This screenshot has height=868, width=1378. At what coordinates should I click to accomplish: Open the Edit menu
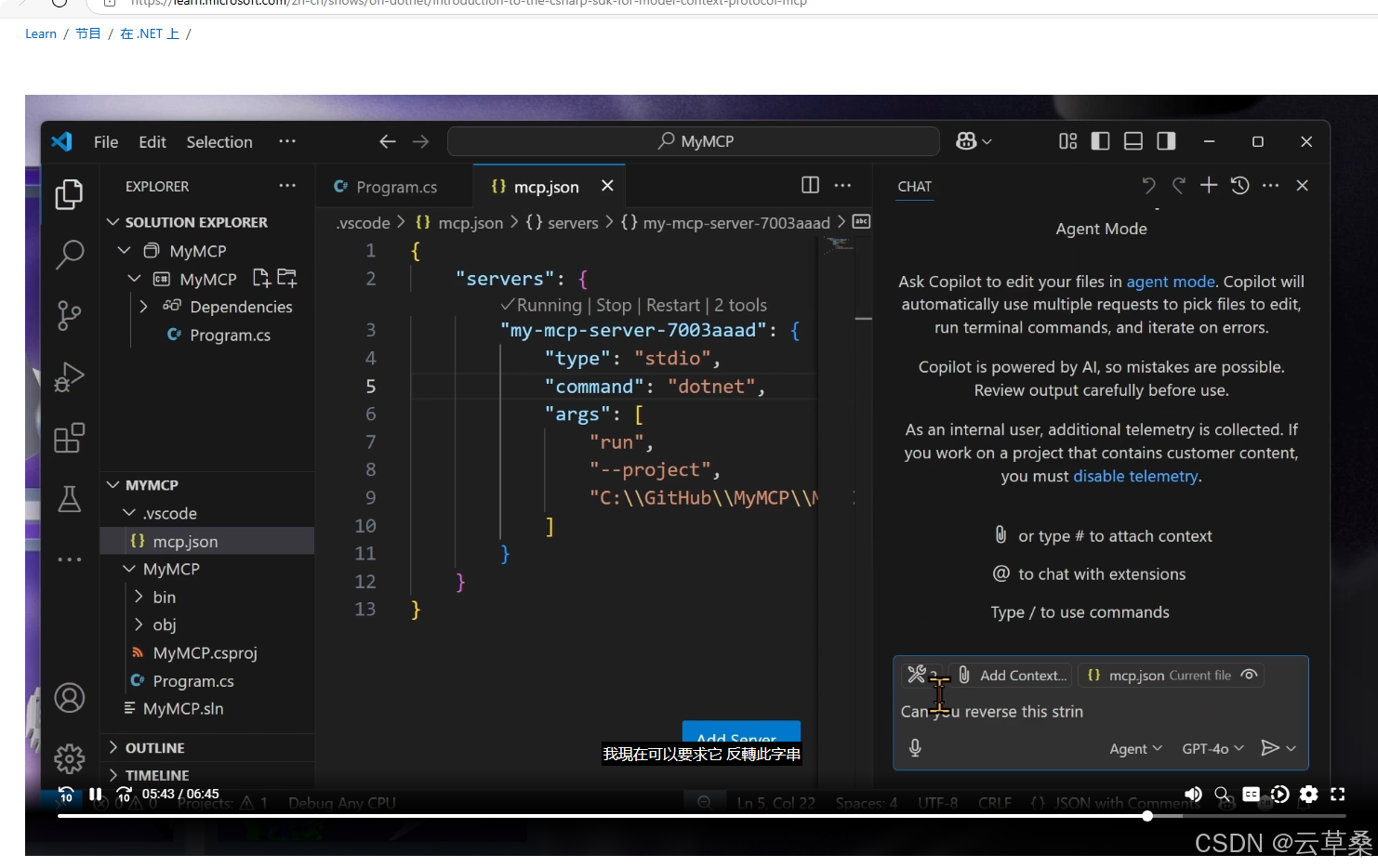click(152, 141)
